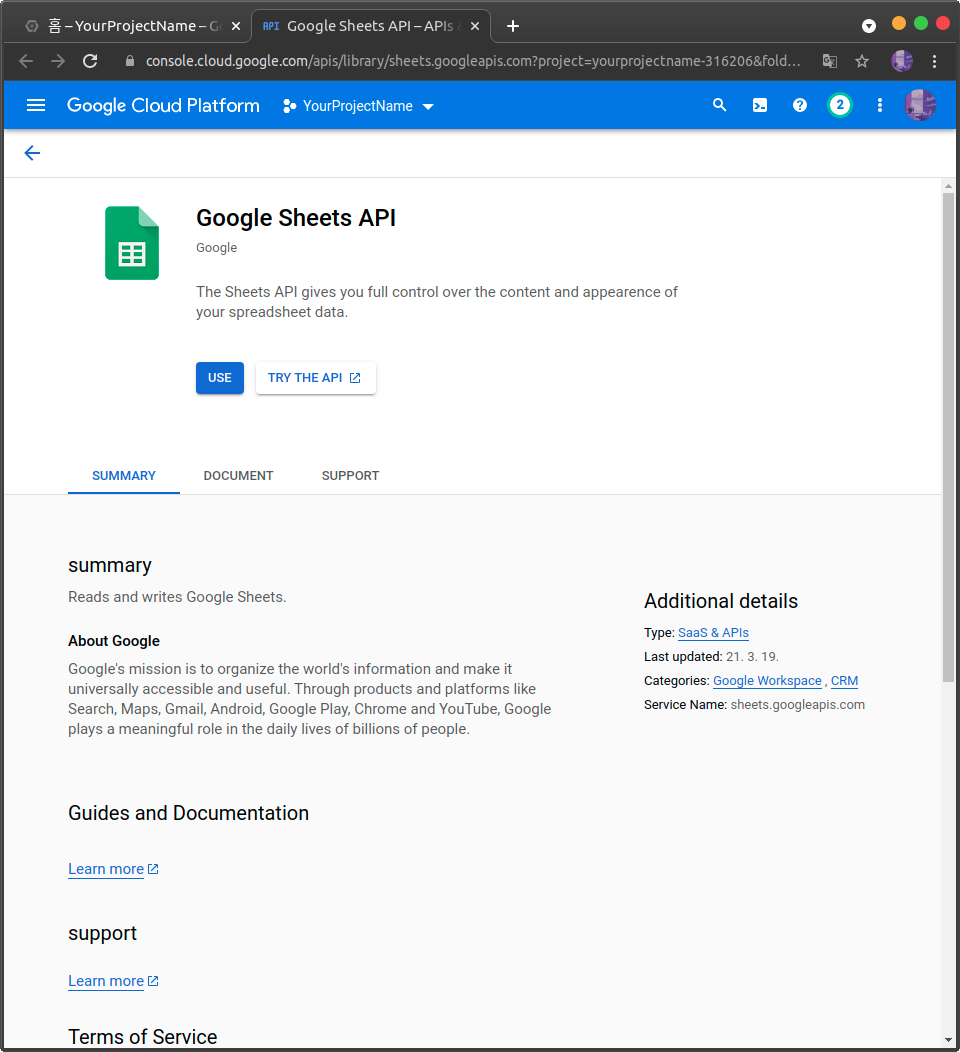The height and width of the screenshot is (1052, 960).
Task: Open the console three-dot settings menu
Action: click(x=879, y=105)
